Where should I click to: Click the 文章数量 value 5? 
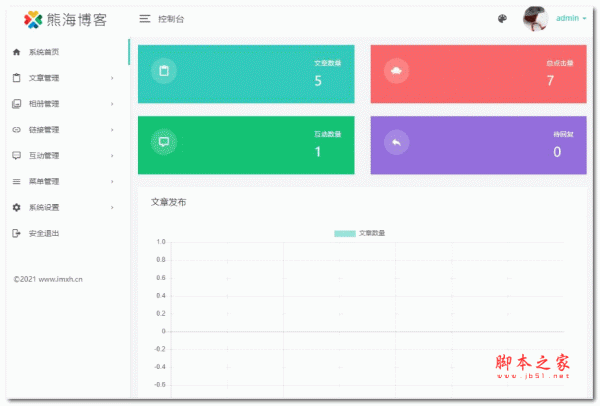pos(318,81)
